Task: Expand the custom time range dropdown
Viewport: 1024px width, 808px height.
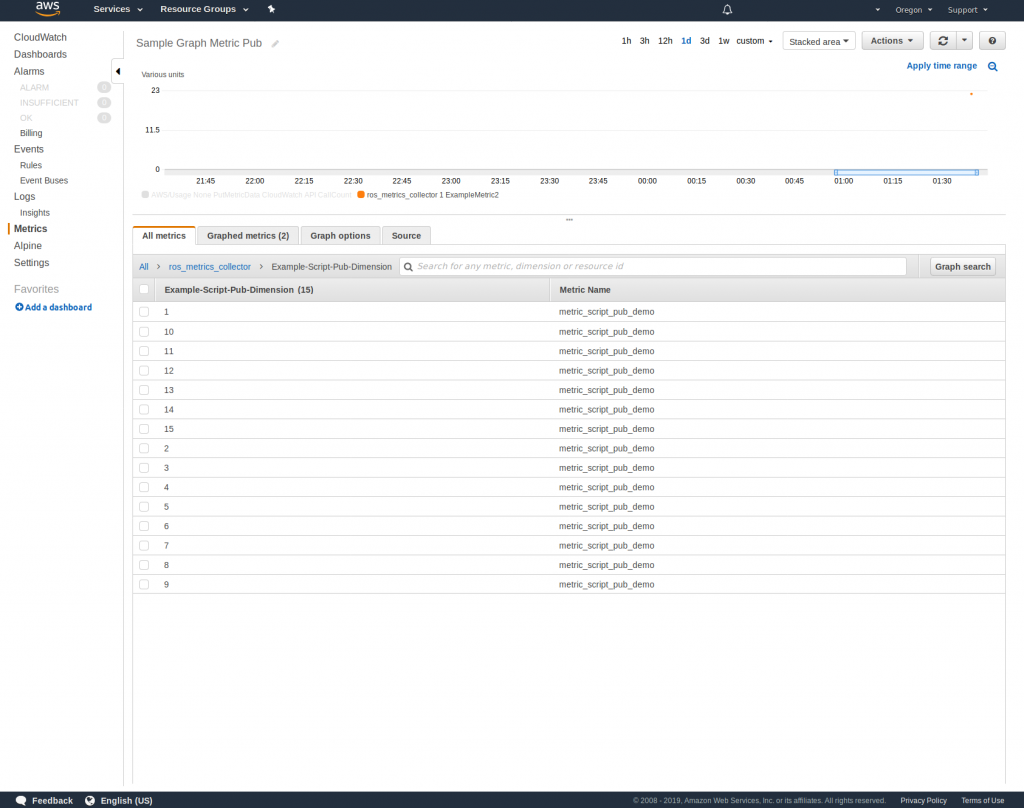Action: (x=754, y=41)
